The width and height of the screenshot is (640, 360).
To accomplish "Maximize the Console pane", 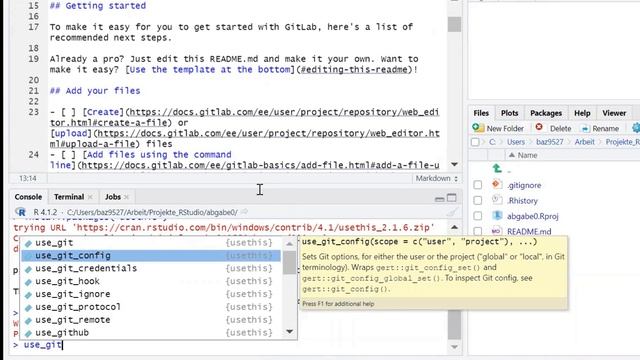I will 451,198.
